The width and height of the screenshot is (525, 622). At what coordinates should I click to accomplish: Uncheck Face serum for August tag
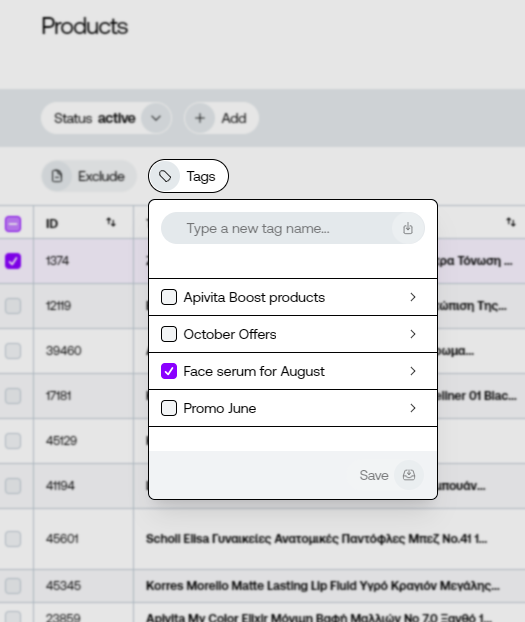pyautogui.click(x=169, y=371)
